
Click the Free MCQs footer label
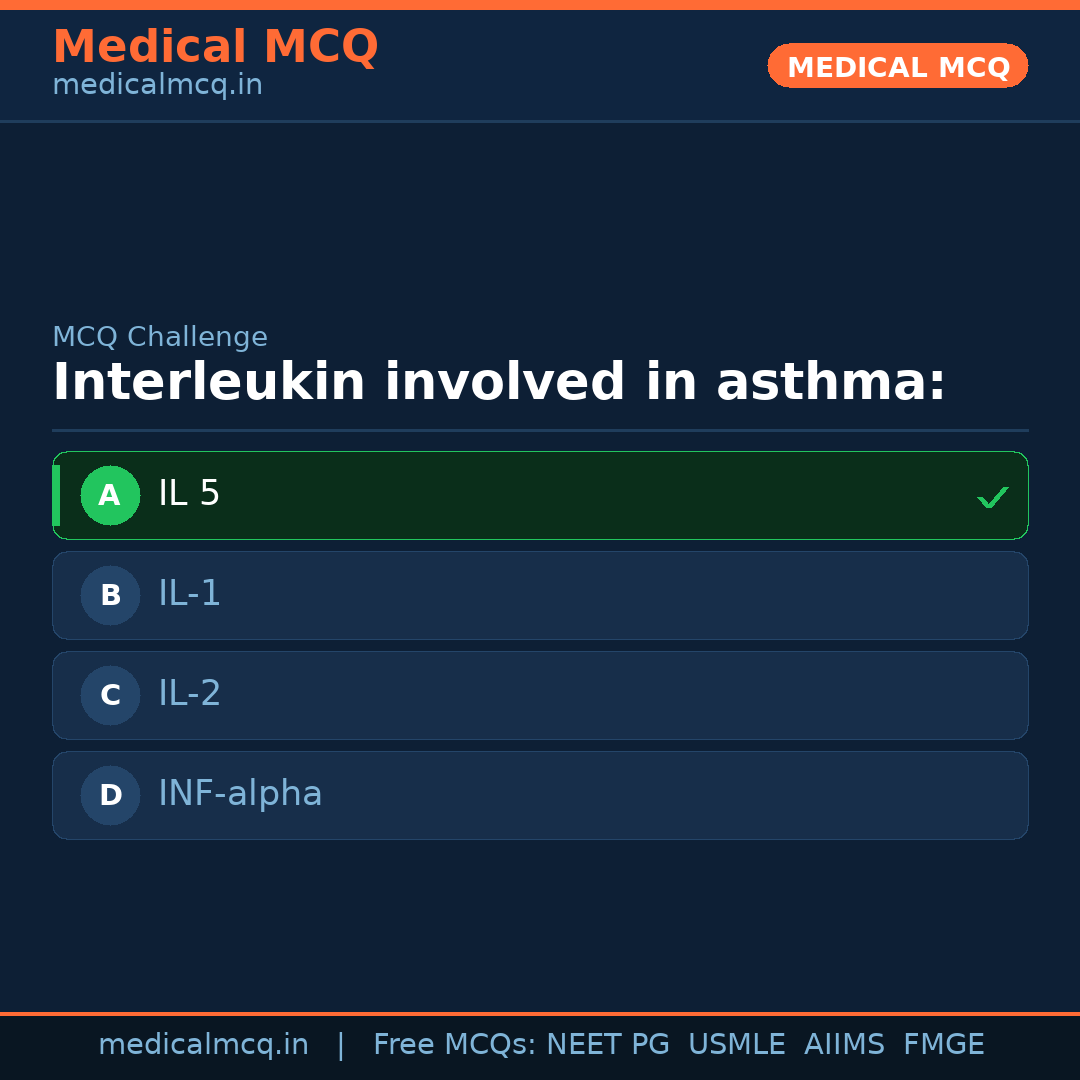point(455,1045)
